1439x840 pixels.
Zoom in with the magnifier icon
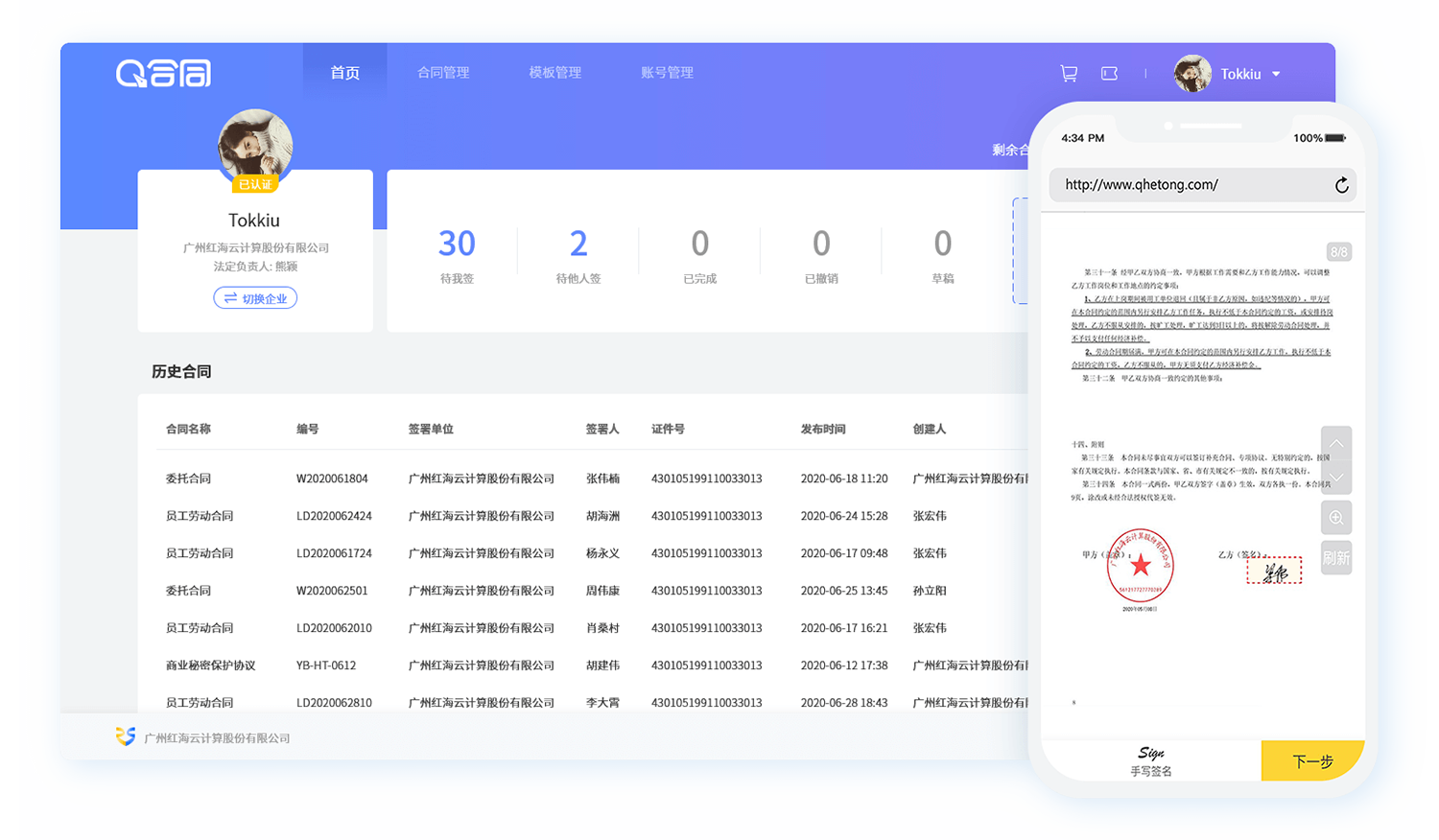1336,518
